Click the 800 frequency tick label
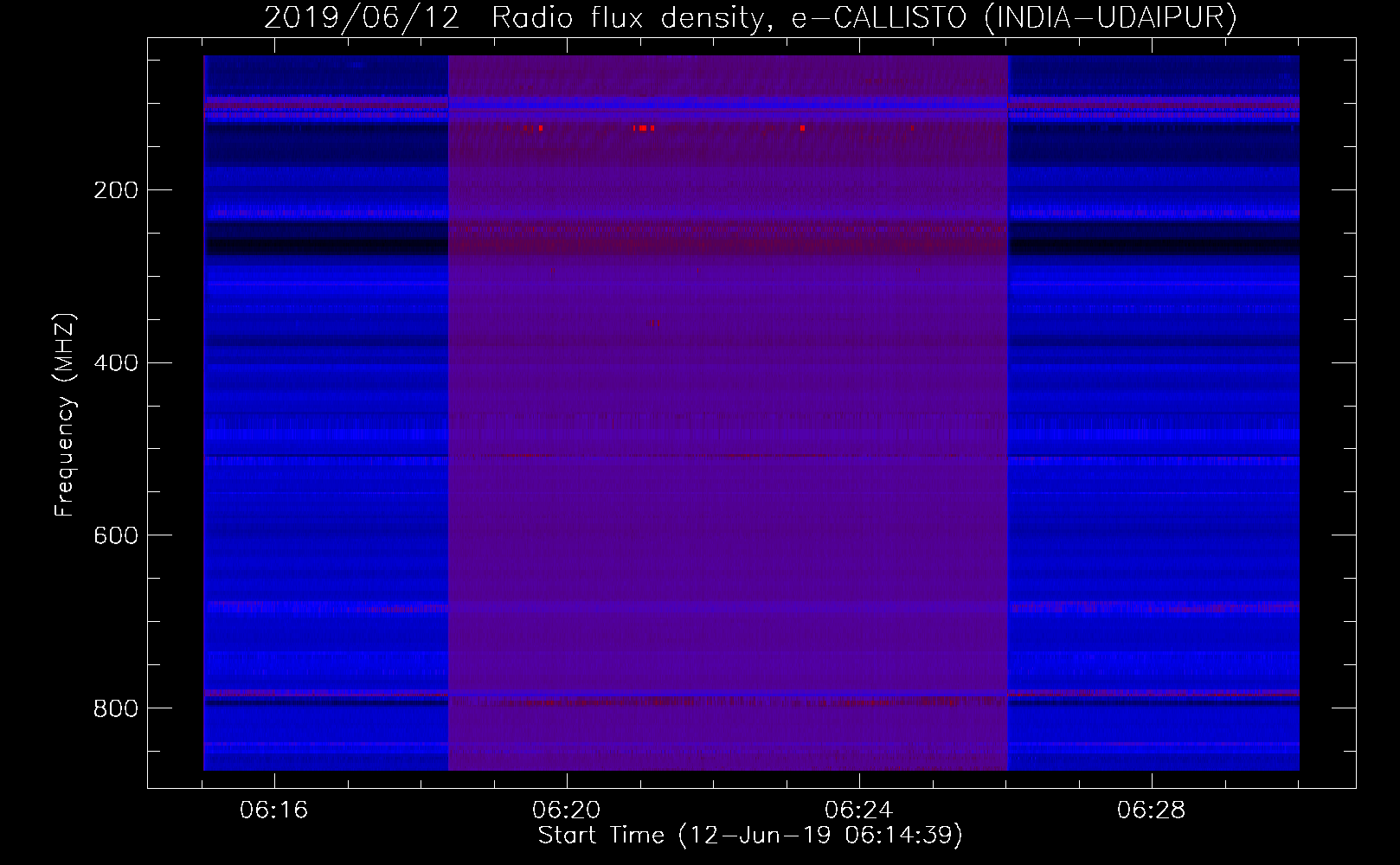Viewport: 1400px width, 865px height. (116, 709)
